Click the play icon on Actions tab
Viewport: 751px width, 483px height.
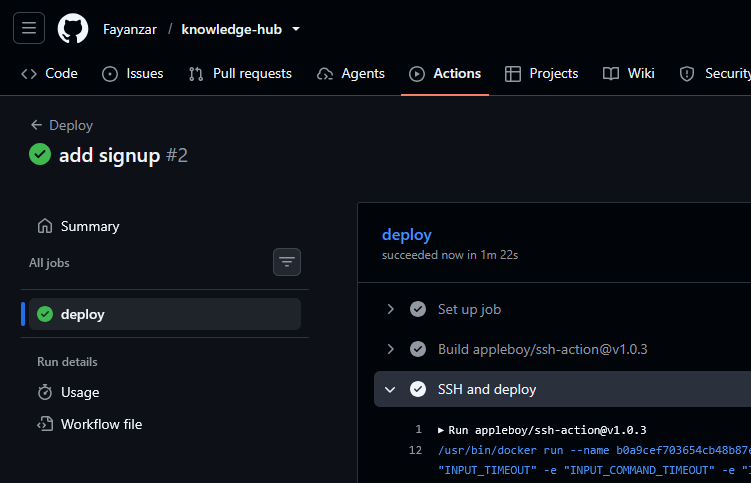(417, 74)
